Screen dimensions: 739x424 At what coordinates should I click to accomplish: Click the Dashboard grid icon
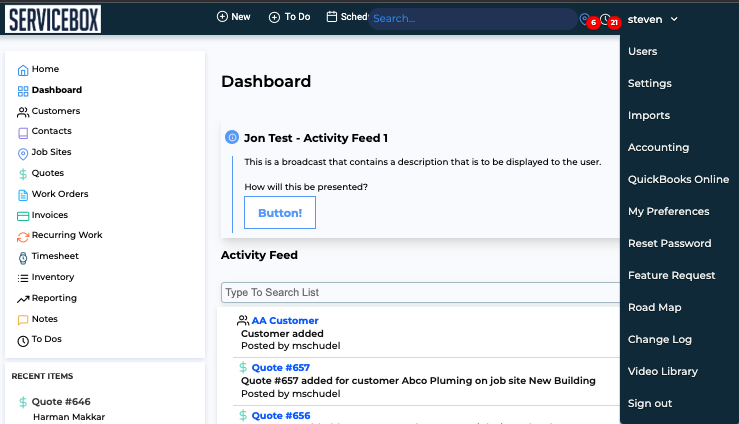tap(23, 91)
